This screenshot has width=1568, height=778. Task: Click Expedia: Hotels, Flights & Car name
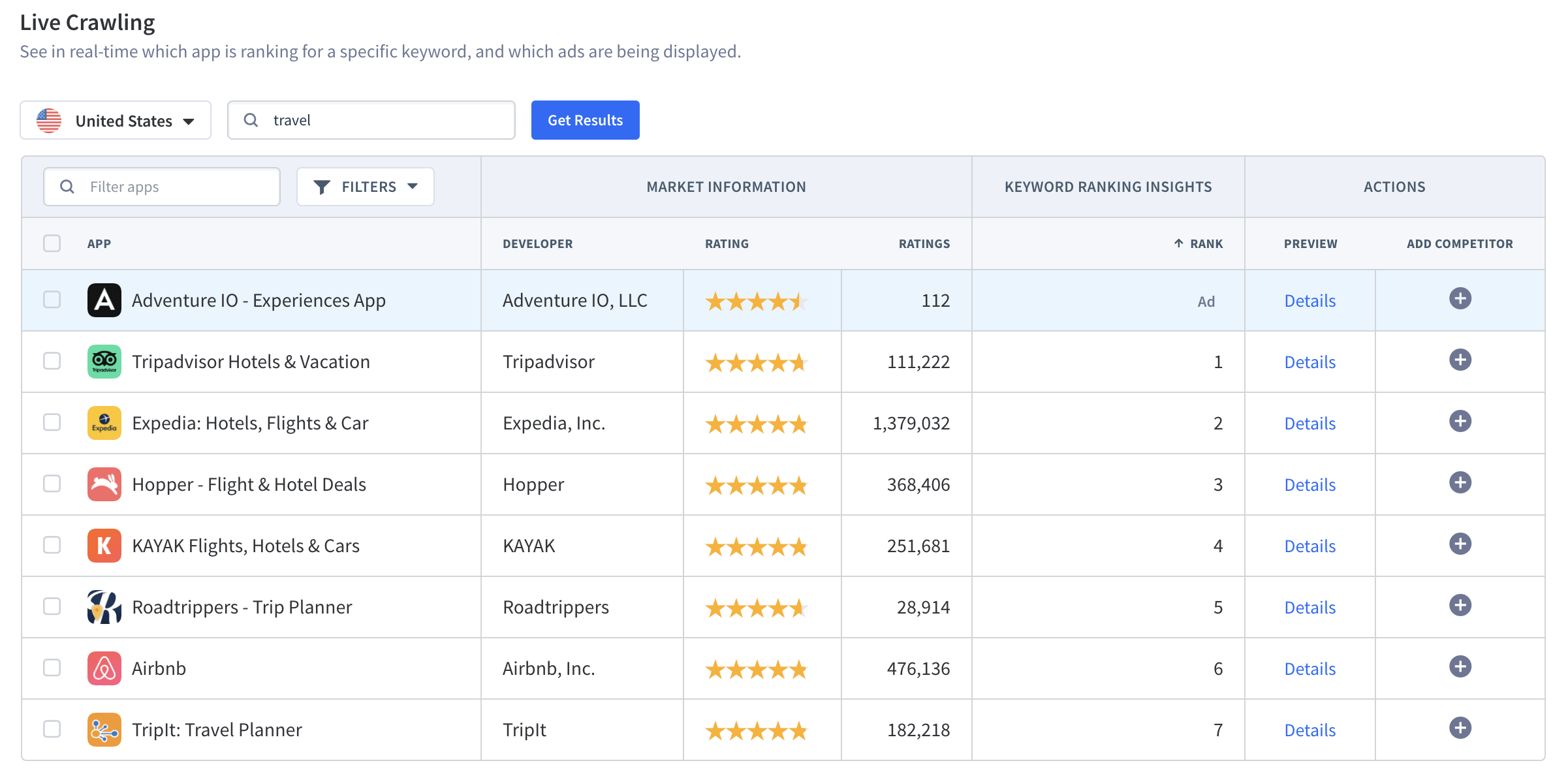click(x=251, y=423)
